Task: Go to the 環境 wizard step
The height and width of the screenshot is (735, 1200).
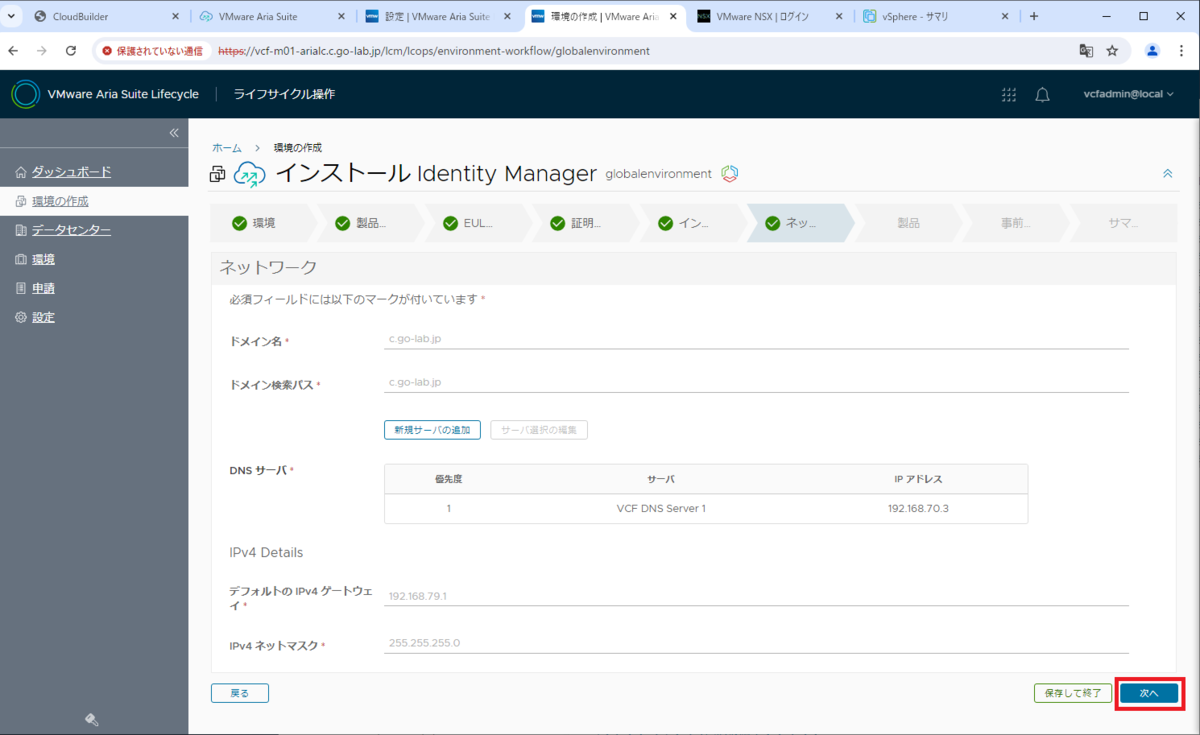Action: coord(263,224)
